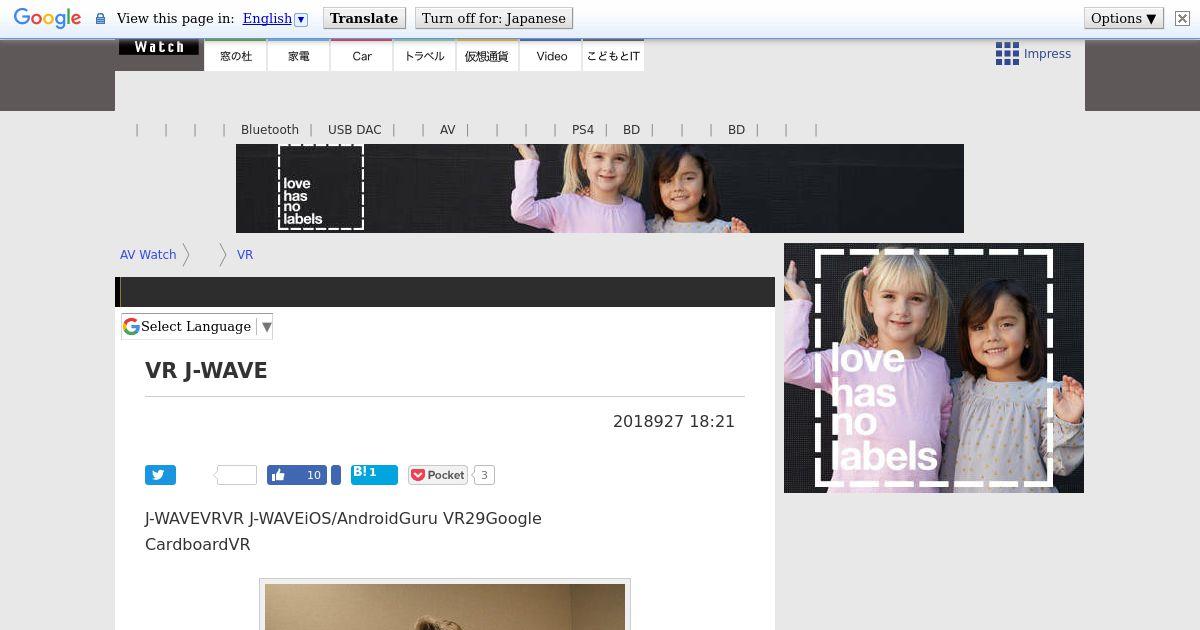Click the secure lock icon in translate bar
The width and height of the screenshot is (1200, 630).
(x=100, y=19)
